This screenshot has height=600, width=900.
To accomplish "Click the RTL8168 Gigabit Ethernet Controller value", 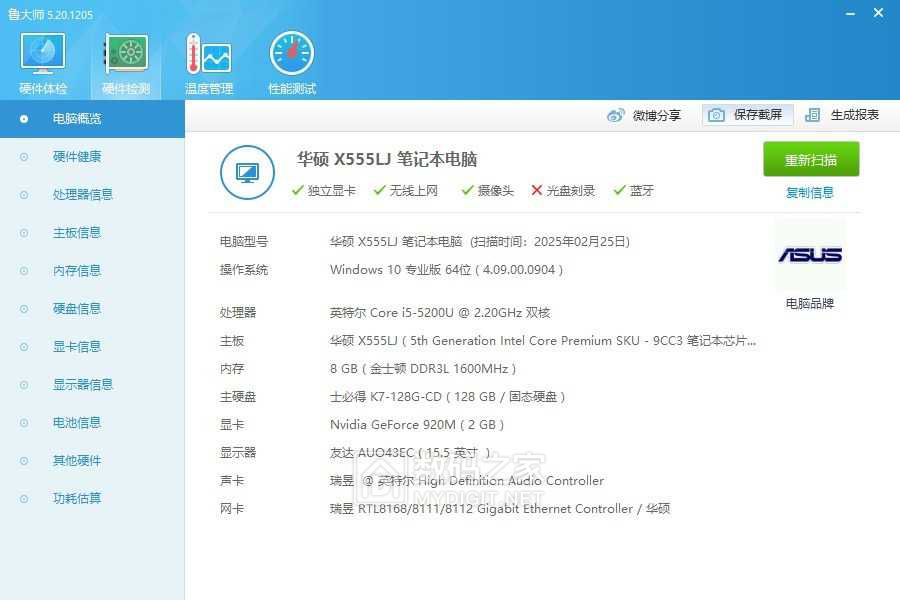I will click(500, 509).
